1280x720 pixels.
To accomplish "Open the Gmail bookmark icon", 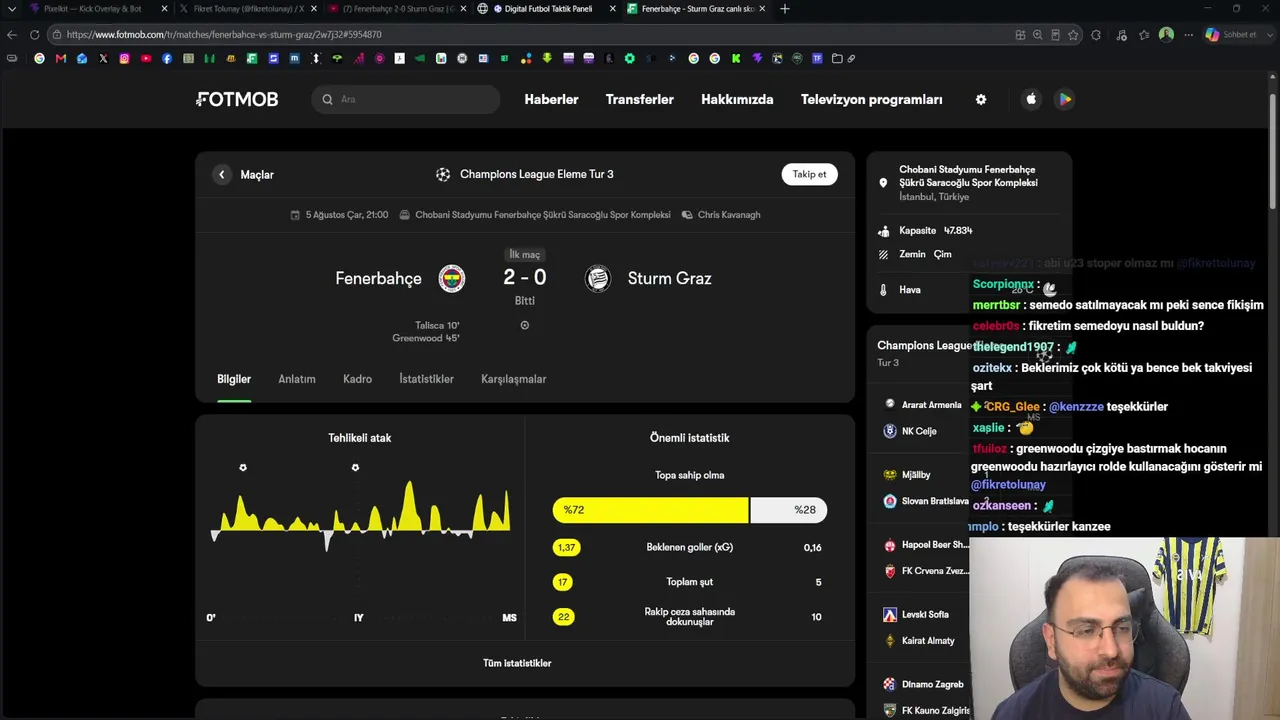I will click(61, 58).
